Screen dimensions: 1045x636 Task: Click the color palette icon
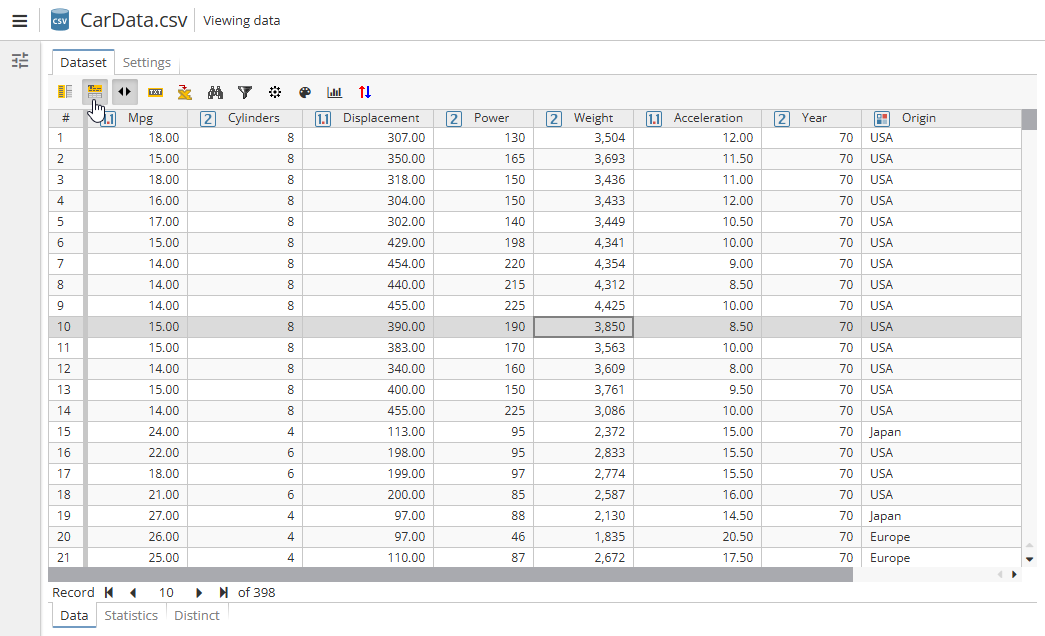(305, 92)
